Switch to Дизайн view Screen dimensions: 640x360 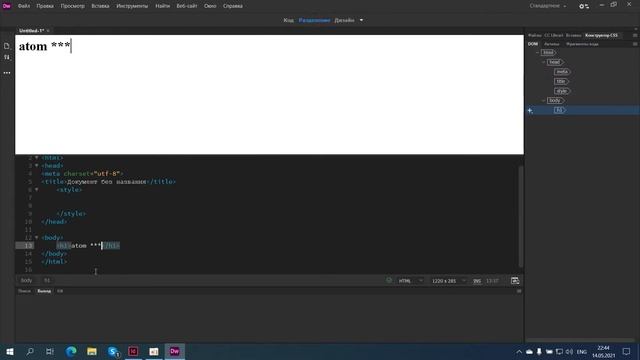(344, 20)
